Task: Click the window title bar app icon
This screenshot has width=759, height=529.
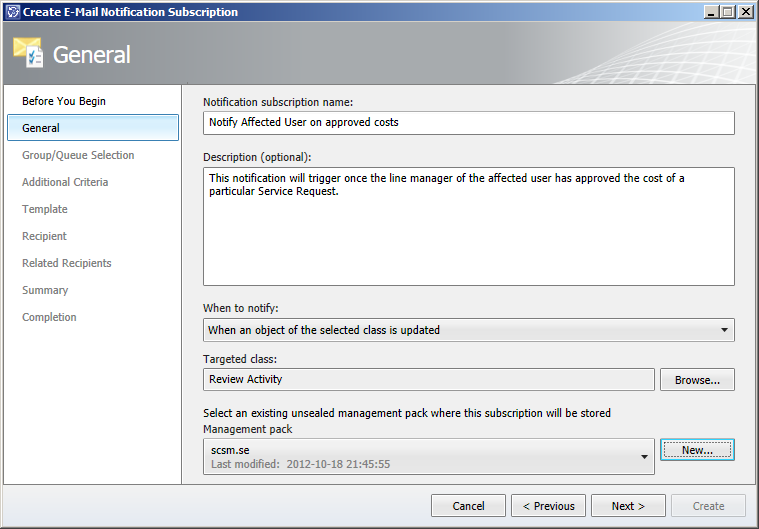Action: pyautogui.click(x=13, y=12)
